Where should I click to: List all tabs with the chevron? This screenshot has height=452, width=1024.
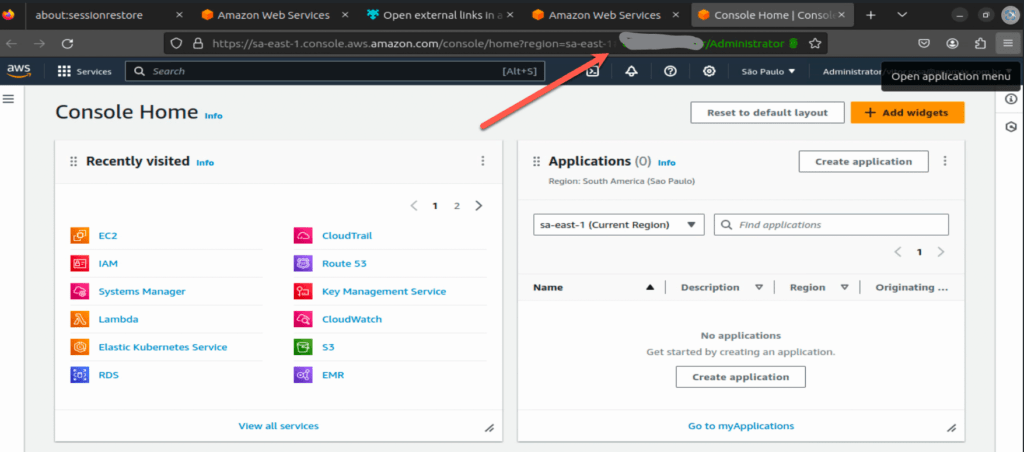coord(902,14)
